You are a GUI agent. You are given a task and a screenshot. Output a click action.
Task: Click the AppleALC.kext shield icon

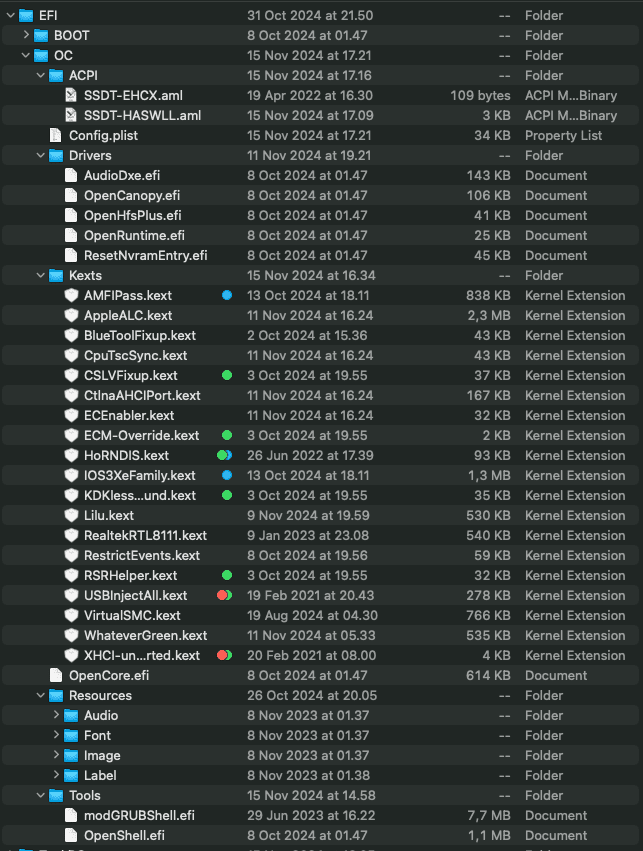pyautogui.click(x=71, y=315)
